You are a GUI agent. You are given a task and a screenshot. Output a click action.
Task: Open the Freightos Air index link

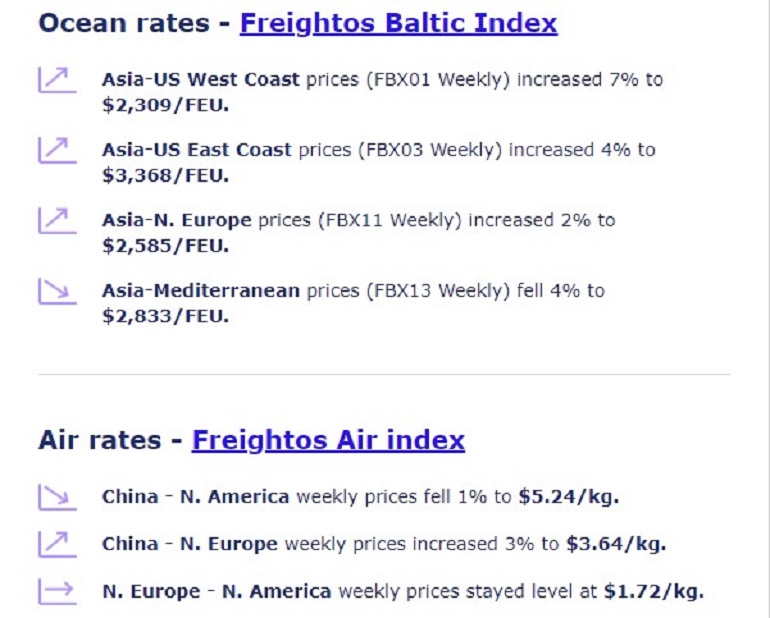(x=328, y=440)
